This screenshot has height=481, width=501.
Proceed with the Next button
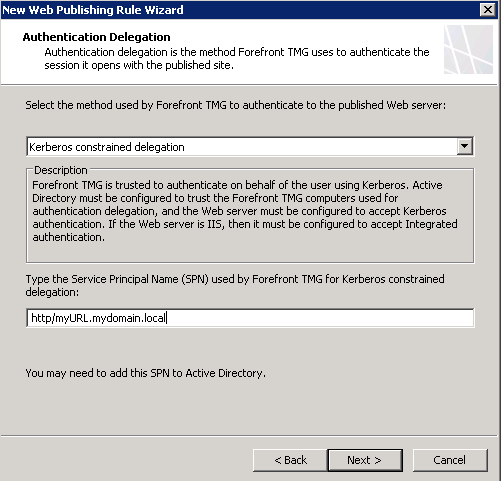[x=365, y=460]
